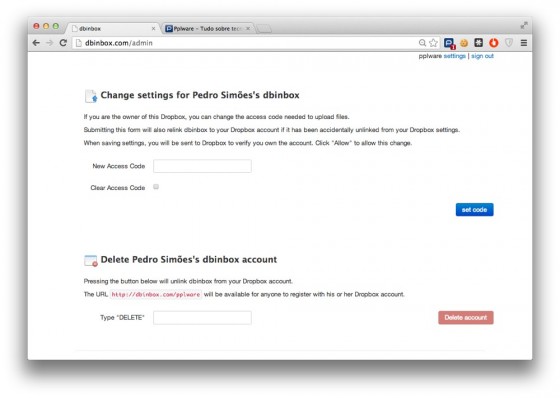Image resolution: width=560 pixels, height=398 pixels.
Task: Click the red Delete account button
Action: click(x=466, y=318)
